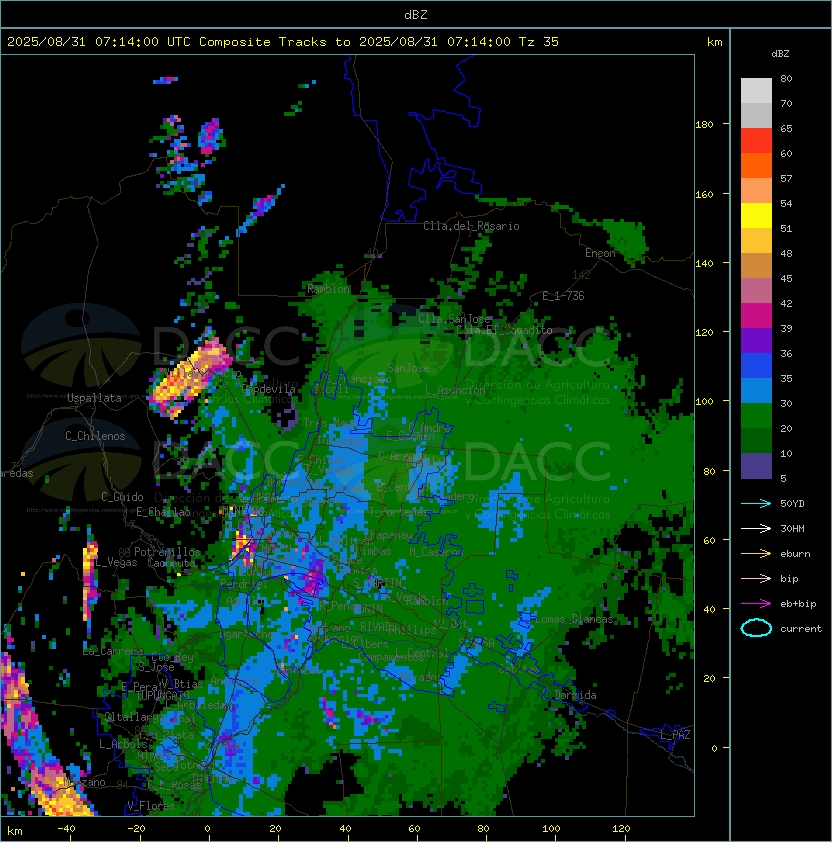Click the '120' tick on the horizontal axis
832x842 pixels.
(621, 829)
